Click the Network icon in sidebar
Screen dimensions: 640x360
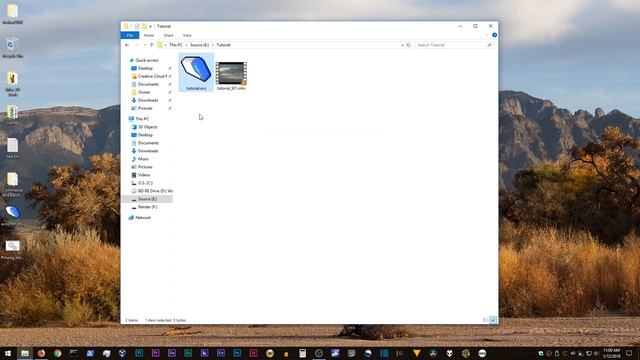[131, 218]
